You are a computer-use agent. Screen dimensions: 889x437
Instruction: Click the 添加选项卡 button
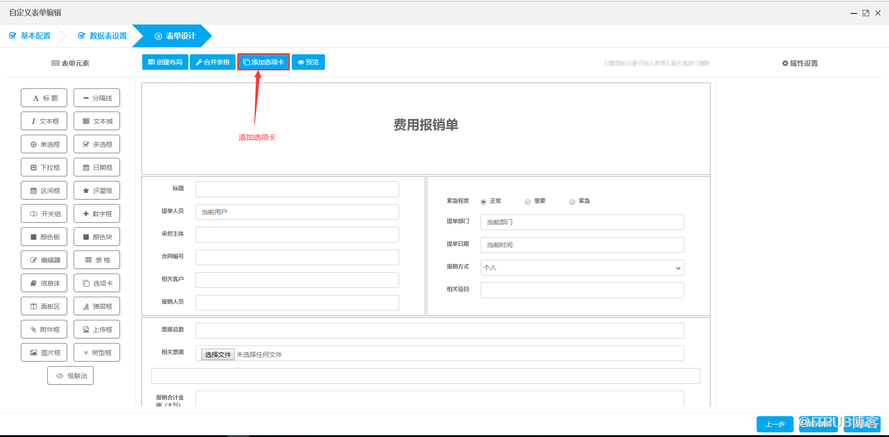tap(264, 62)
